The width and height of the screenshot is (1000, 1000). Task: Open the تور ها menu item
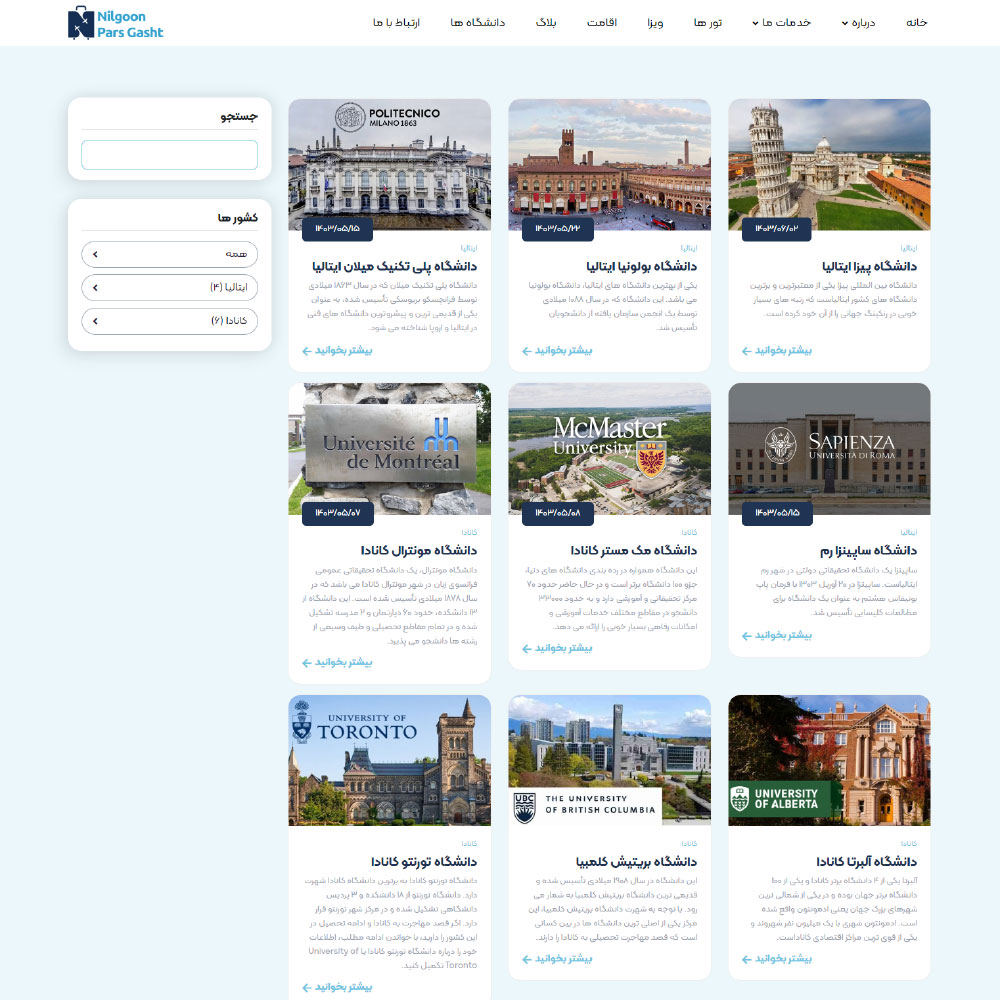[708, 23]
